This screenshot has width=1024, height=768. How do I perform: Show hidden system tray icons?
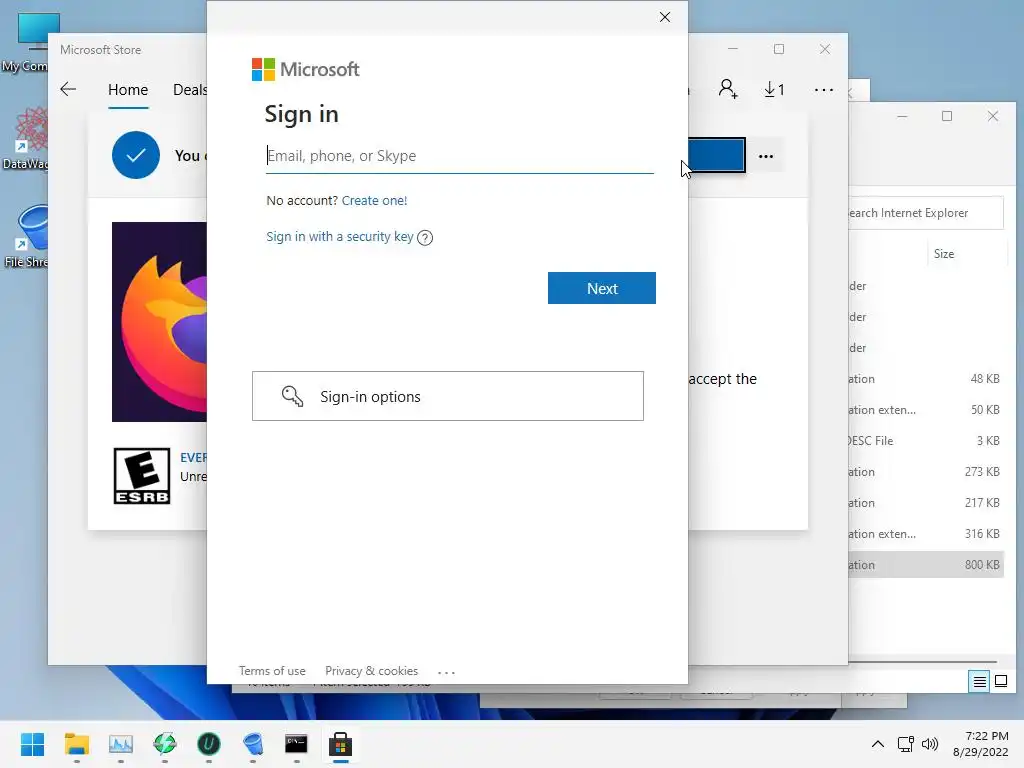(x=878, y=744)
